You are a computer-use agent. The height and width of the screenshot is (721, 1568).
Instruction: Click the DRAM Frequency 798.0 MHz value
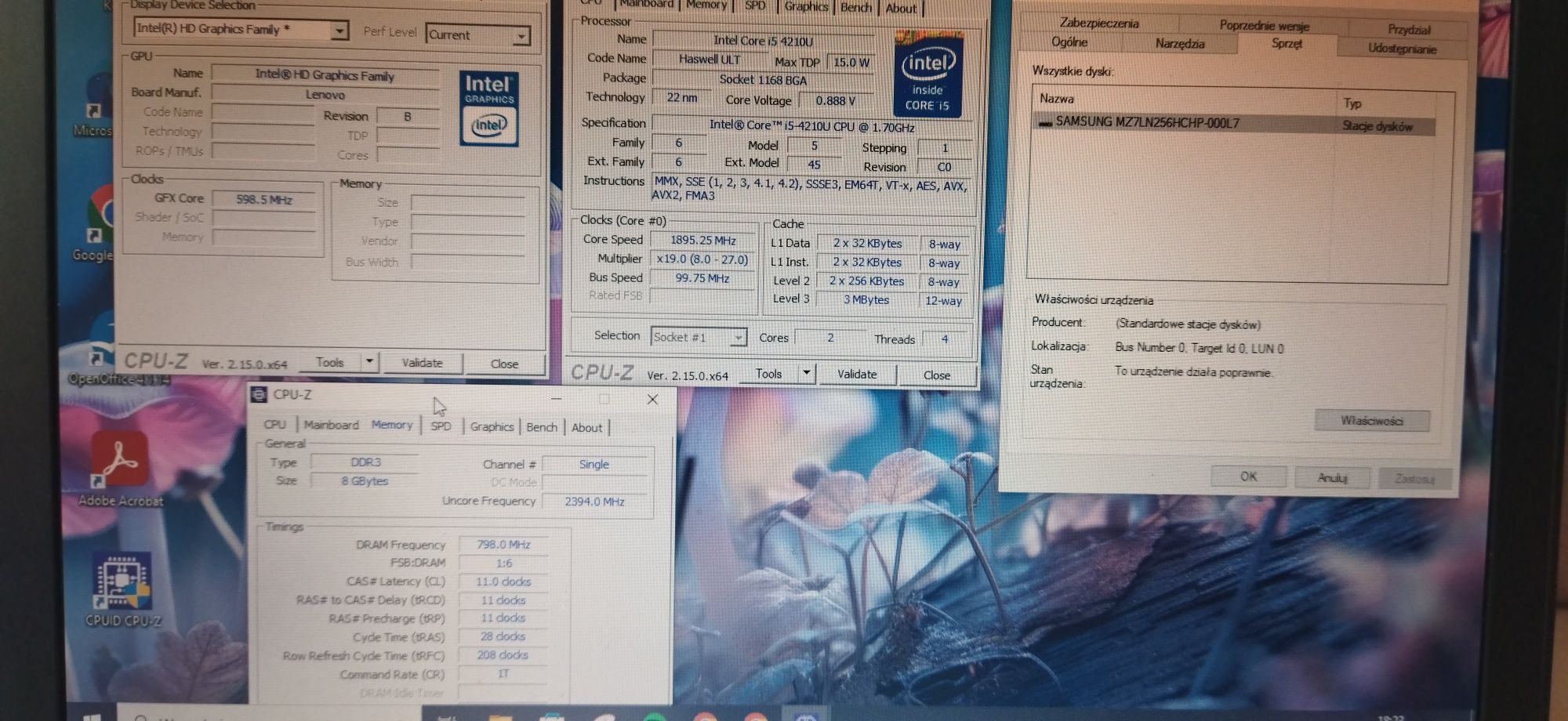point(503,545)
